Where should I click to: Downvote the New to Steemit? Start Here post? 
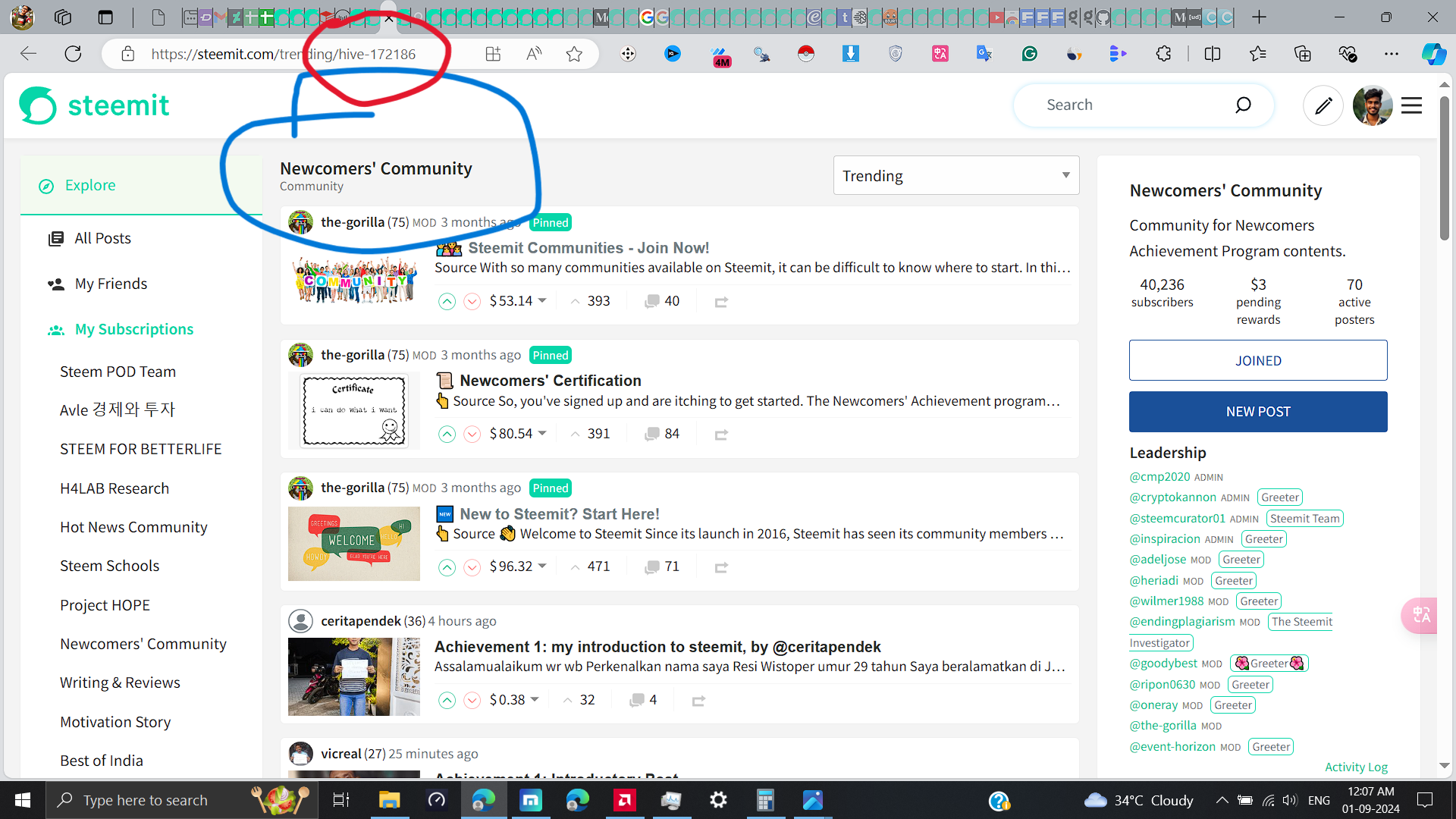tap(472, 567)
